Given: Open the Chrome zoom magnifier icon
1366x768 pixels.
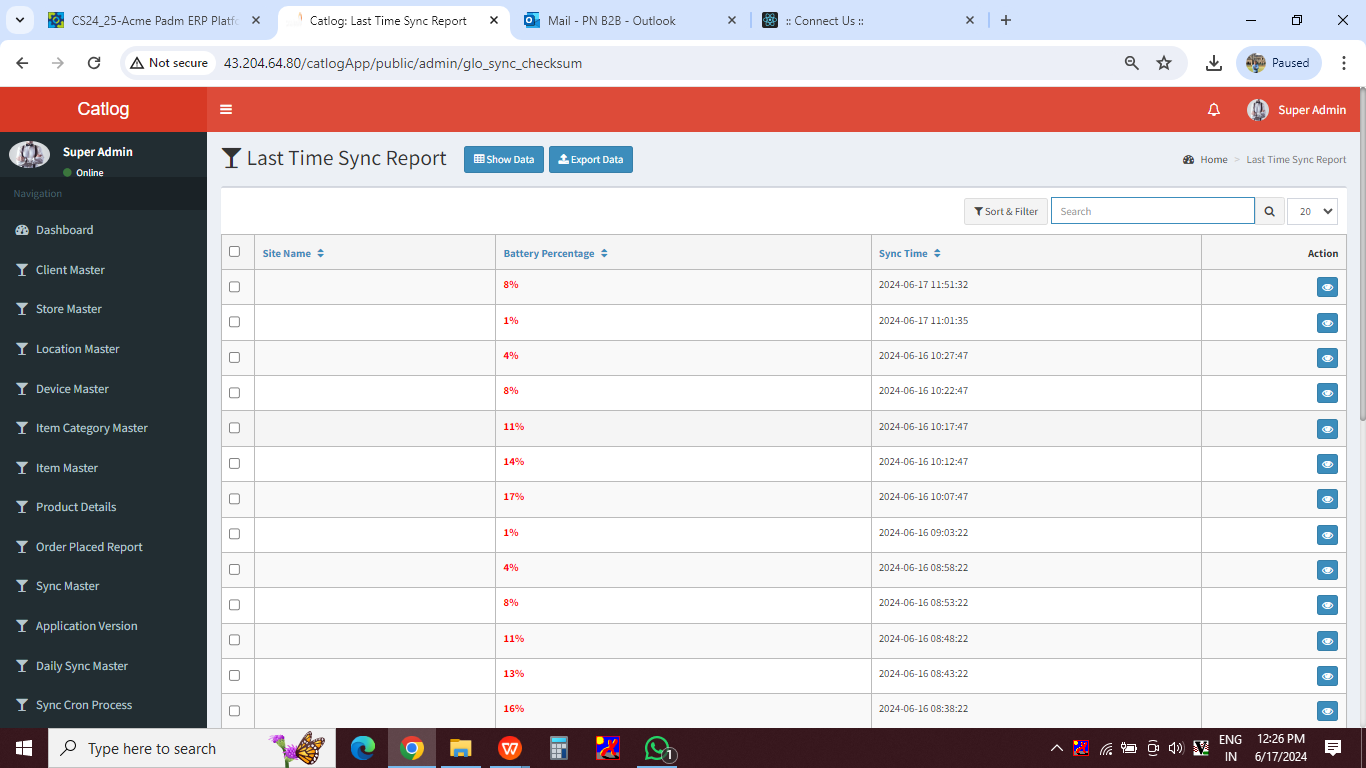Looking at the screenshot, I should pyautogui.click(x=1132, y=63).
